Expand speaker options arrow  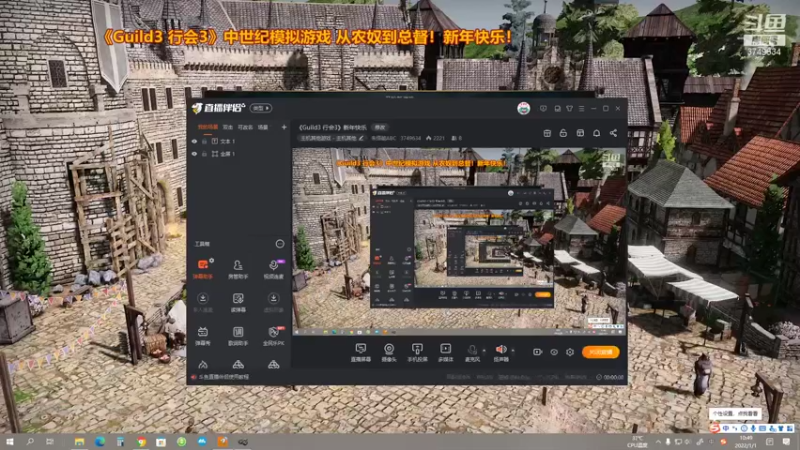tap(513, 351)
